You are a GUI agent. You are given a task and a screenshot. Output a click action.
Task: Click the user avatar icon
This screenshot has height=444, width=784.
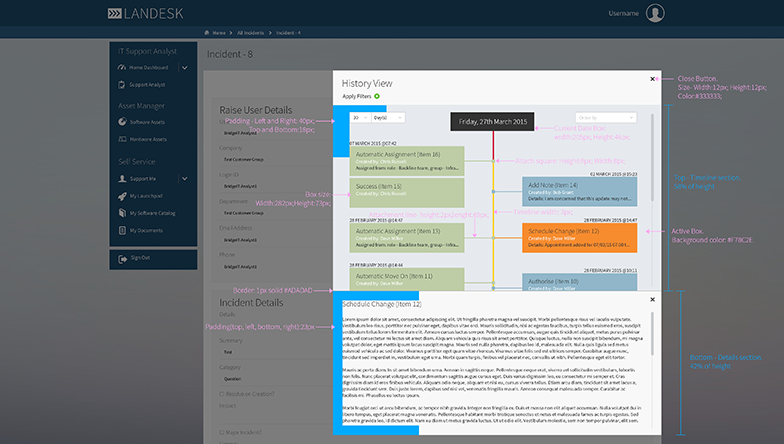click(x=655, y=13)
